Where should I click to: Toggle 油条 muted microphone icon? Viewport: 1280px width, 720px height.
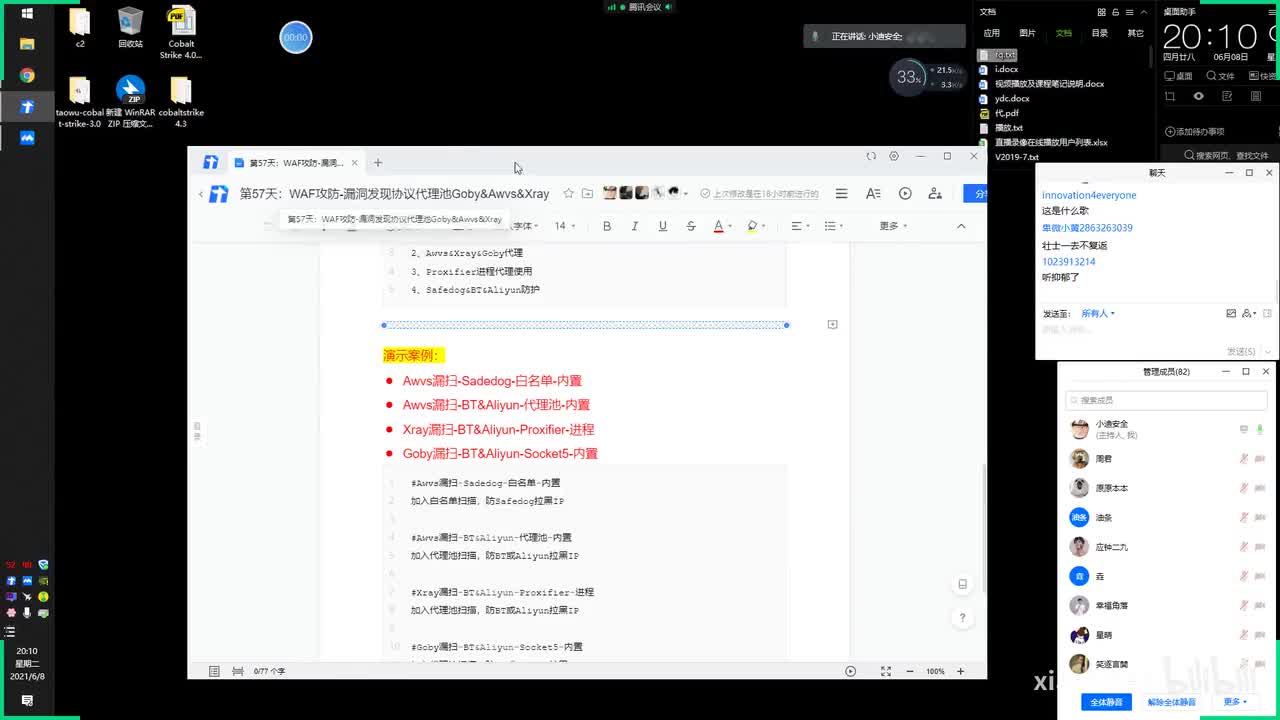tap(1244, 517)
